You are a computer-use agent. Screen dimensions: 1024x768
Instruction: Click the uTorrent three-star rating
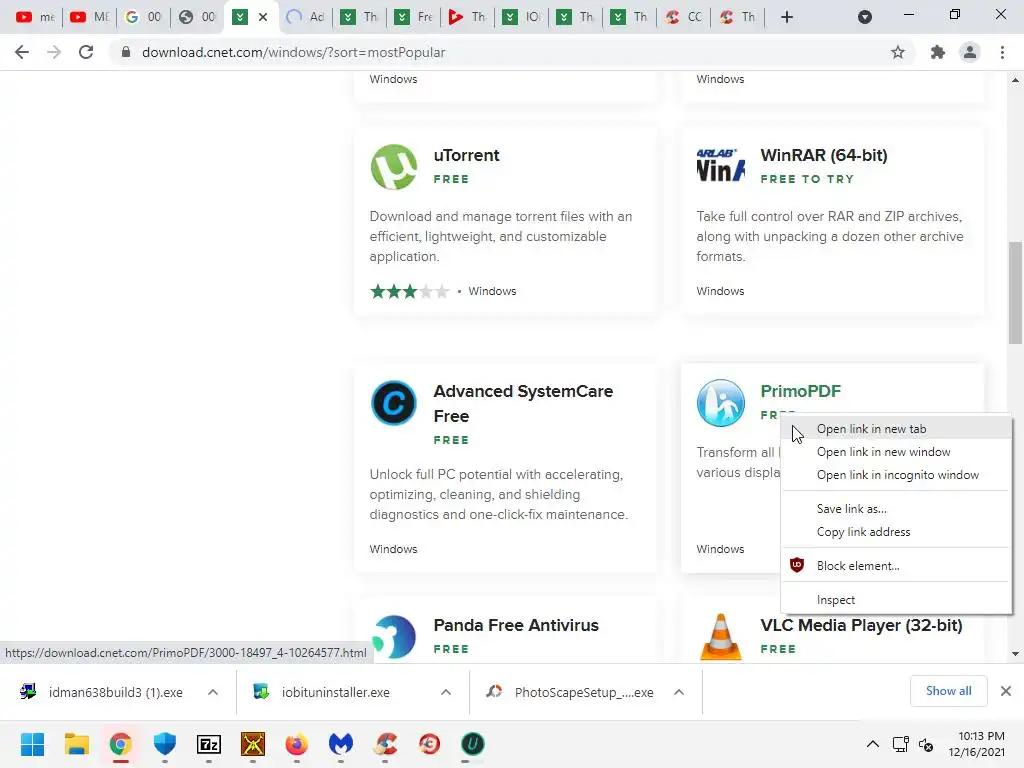click(x=409, y=291)
